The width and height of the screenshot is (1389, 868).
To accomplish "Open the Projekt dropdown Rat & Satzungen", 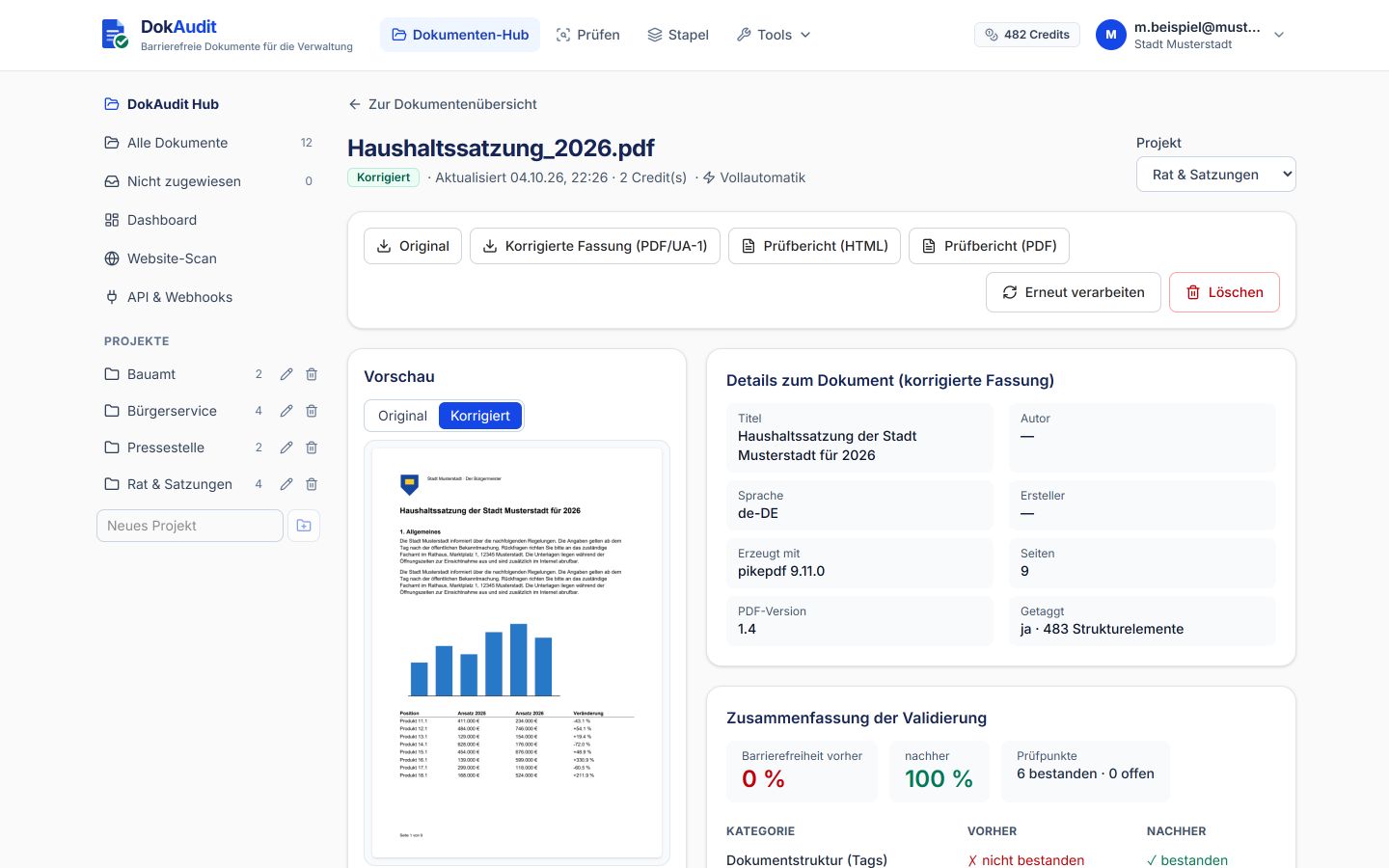I will [x=1216, y=175].
